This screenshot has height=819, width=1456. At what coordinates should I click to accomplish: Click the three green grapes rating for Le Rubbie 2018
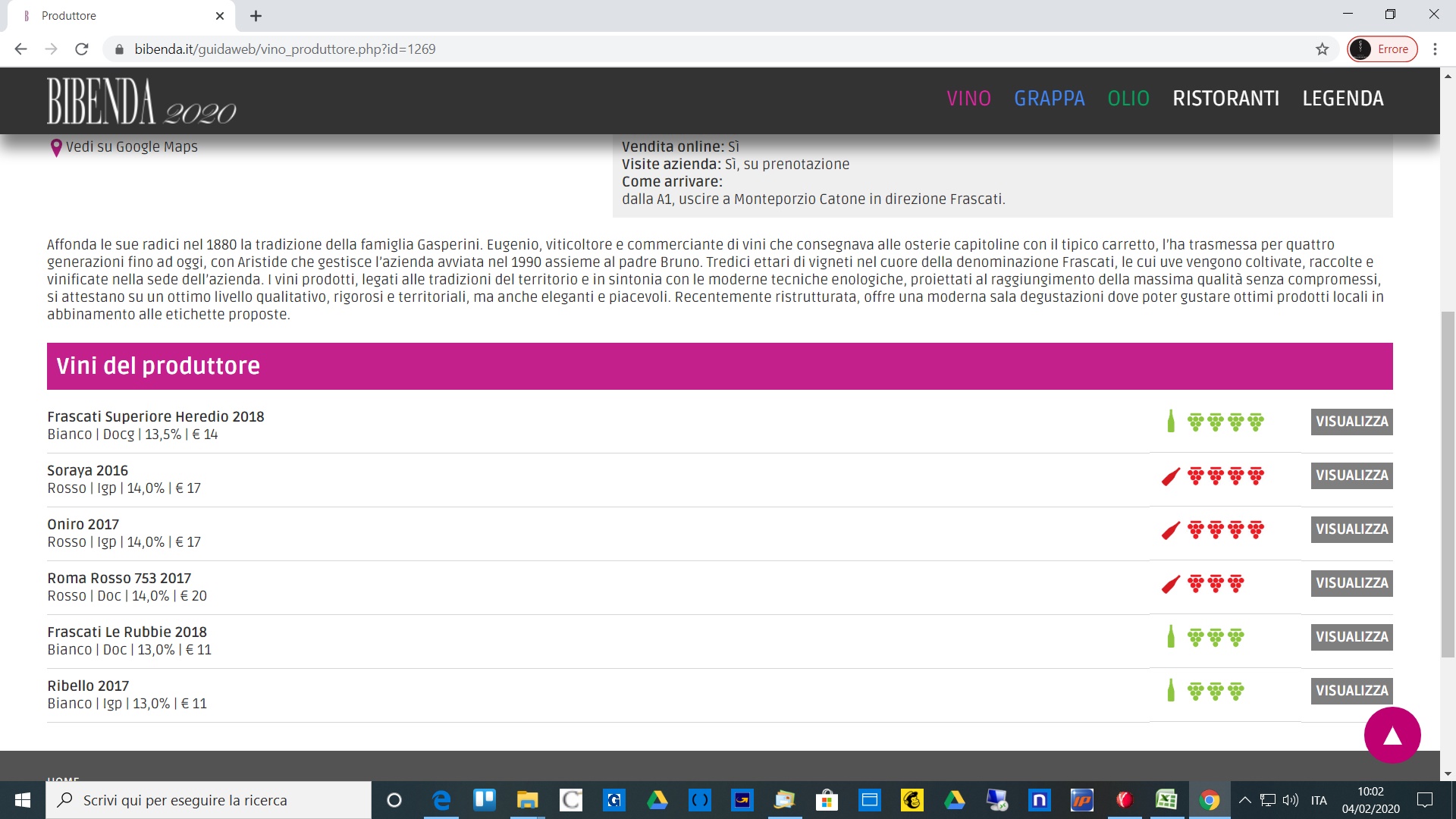pos(1216,638)
